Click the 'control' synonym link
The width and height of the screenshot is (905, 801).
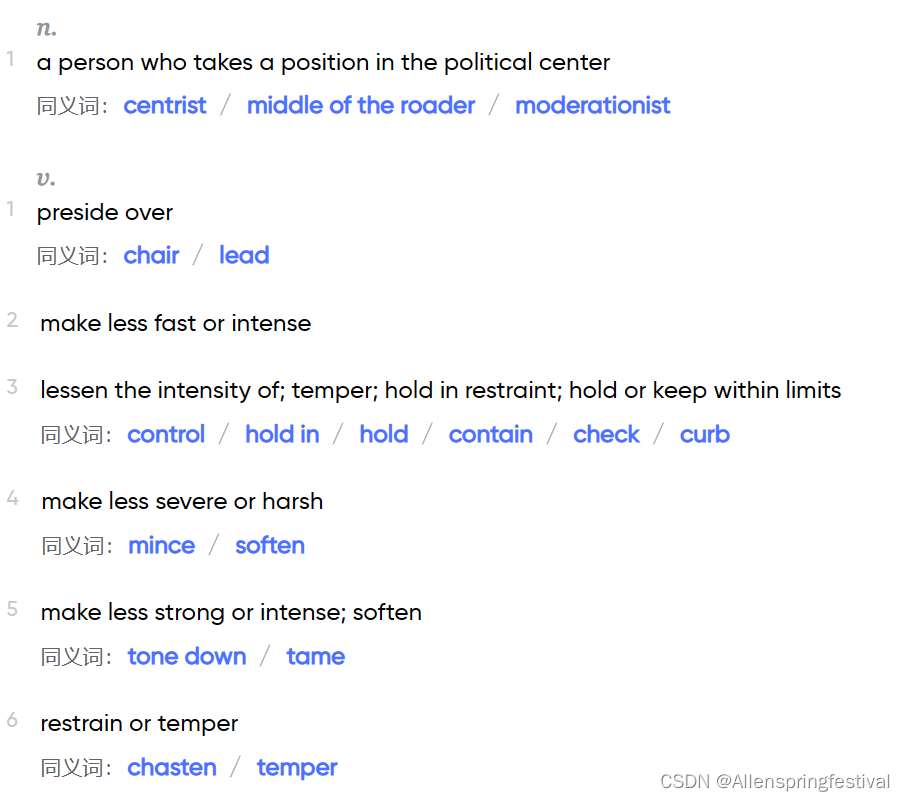(166, 434)
